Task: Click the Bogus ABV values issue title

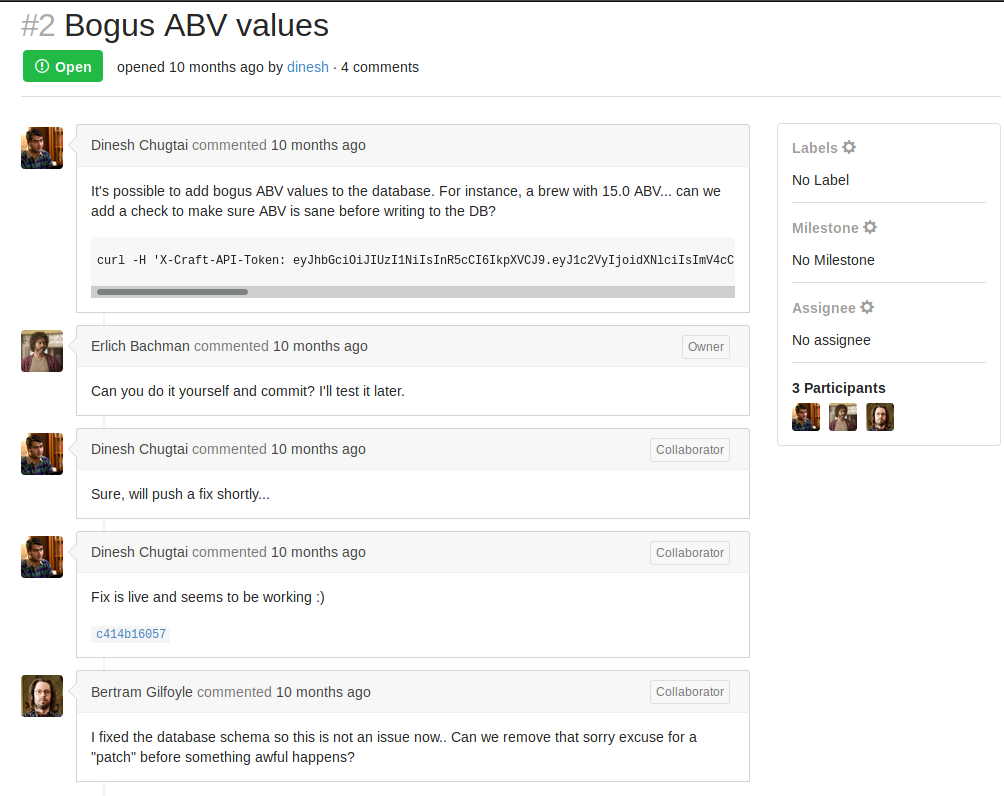Action: pyautogui.click(x=196, y=25)
